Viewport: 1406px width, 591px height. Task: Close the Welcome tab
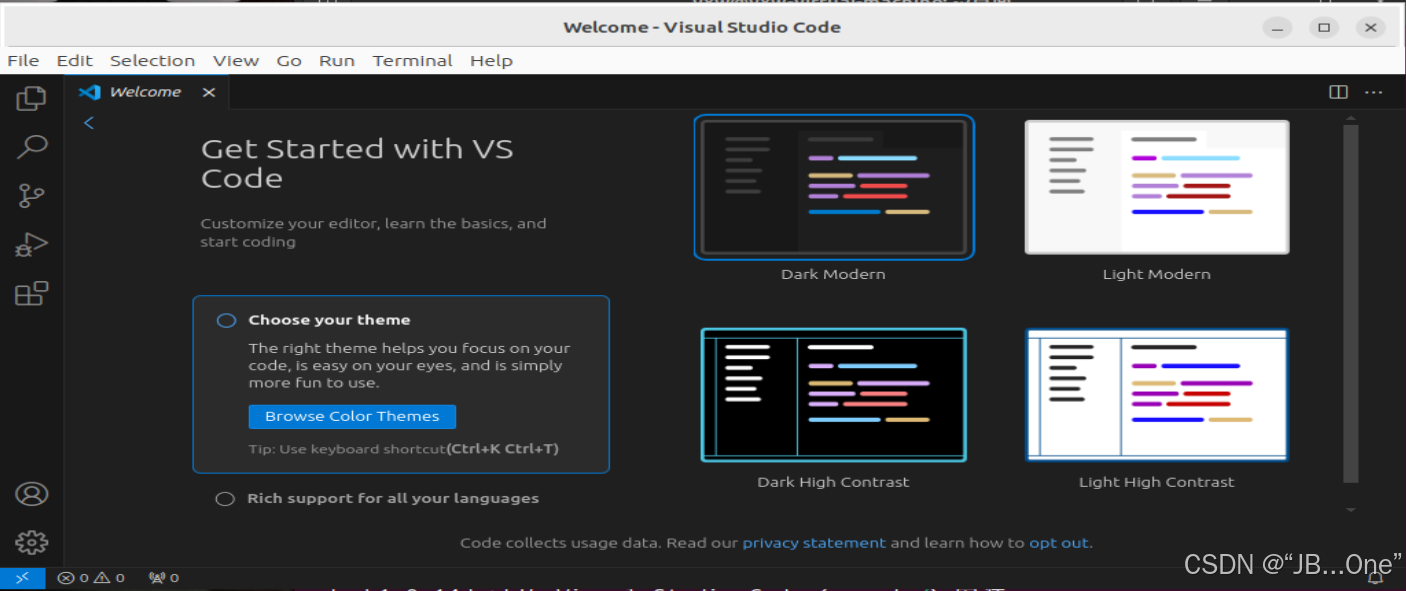tap(208, 92)
